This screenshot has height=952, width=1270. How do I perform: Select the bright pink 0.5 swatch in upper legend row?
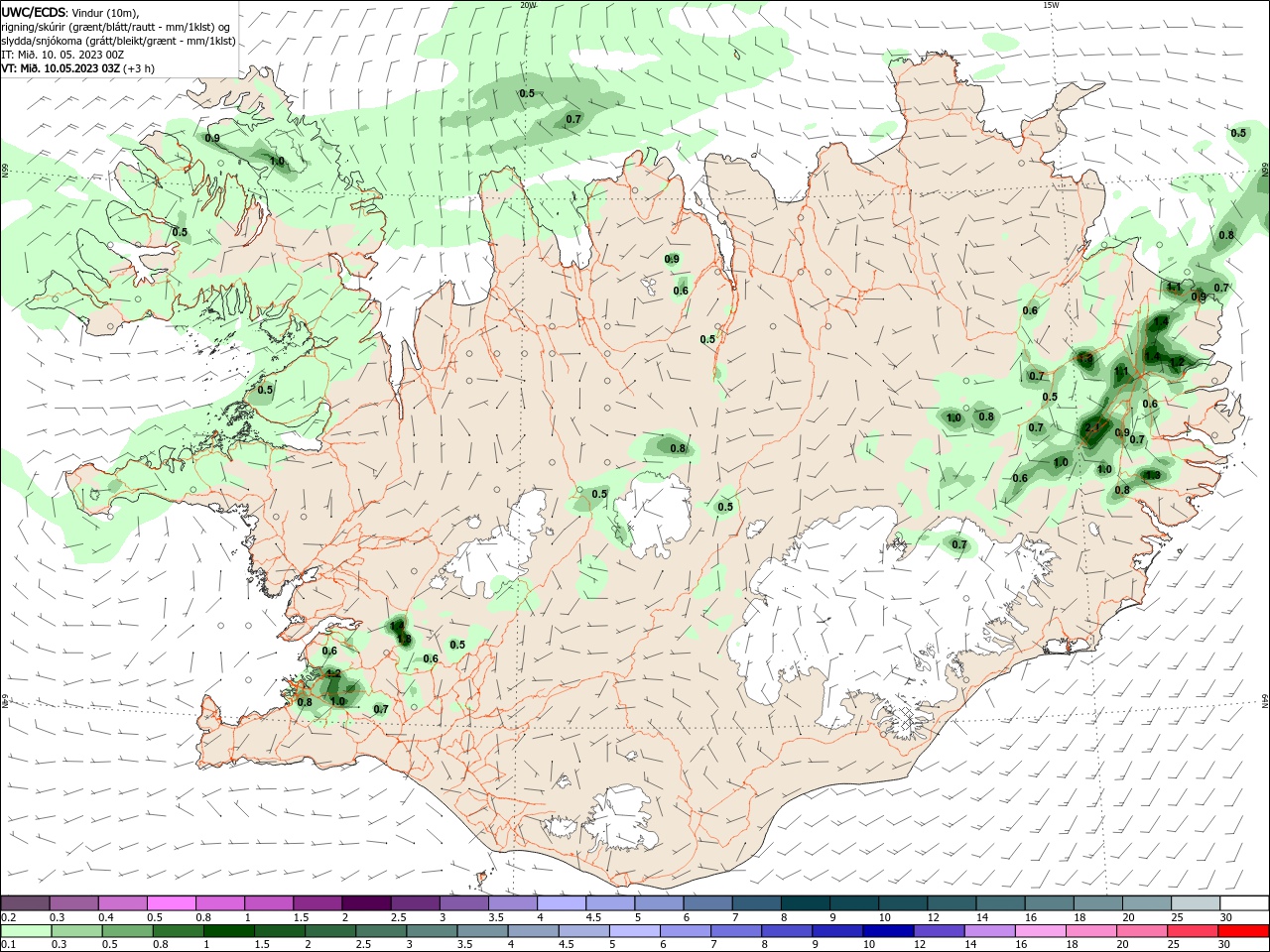click(171, 903)
